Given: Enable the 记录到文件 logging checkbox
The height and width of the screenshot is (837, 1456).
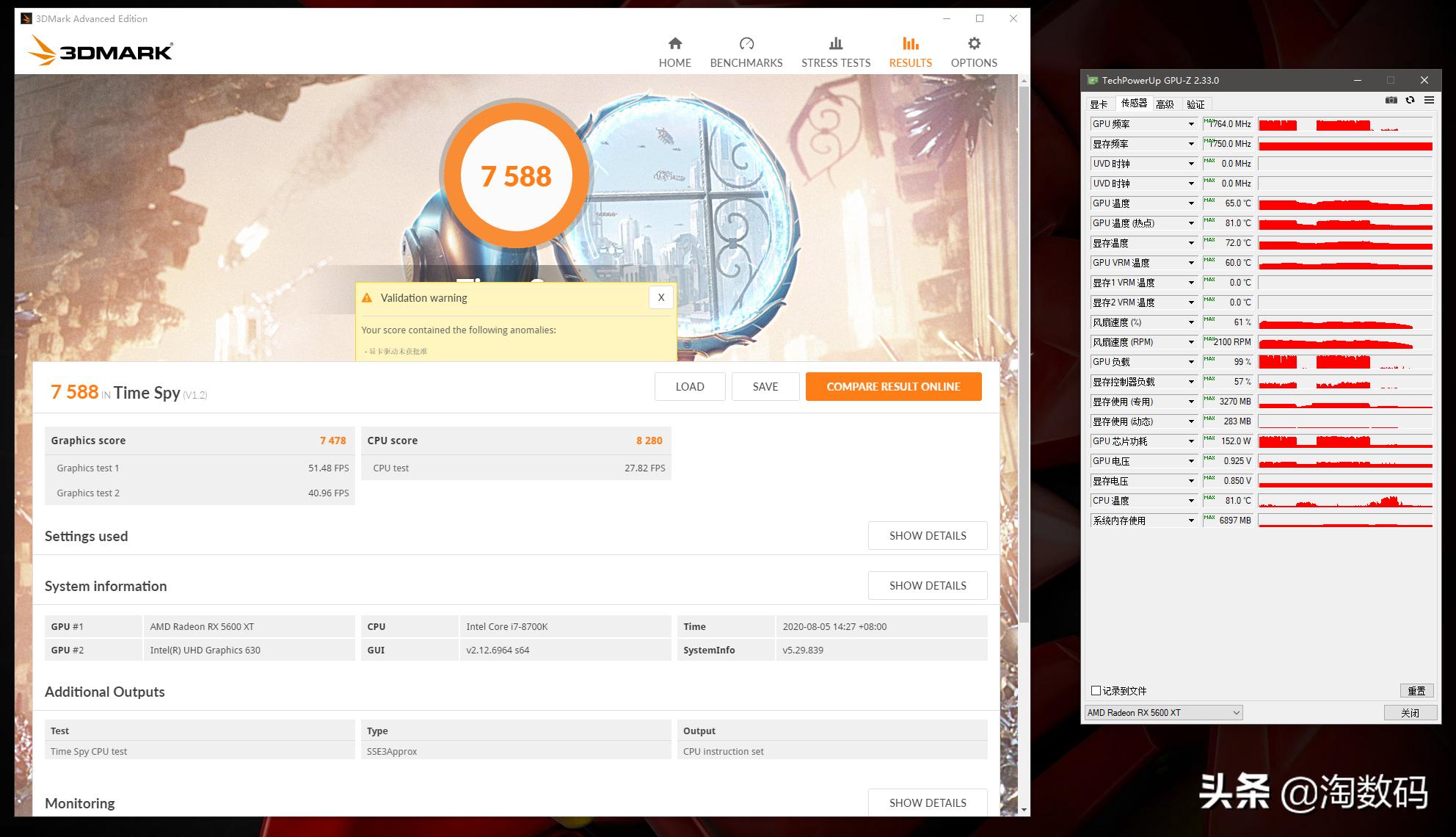Looking at the screenshot, I should tap(1096, 690).
